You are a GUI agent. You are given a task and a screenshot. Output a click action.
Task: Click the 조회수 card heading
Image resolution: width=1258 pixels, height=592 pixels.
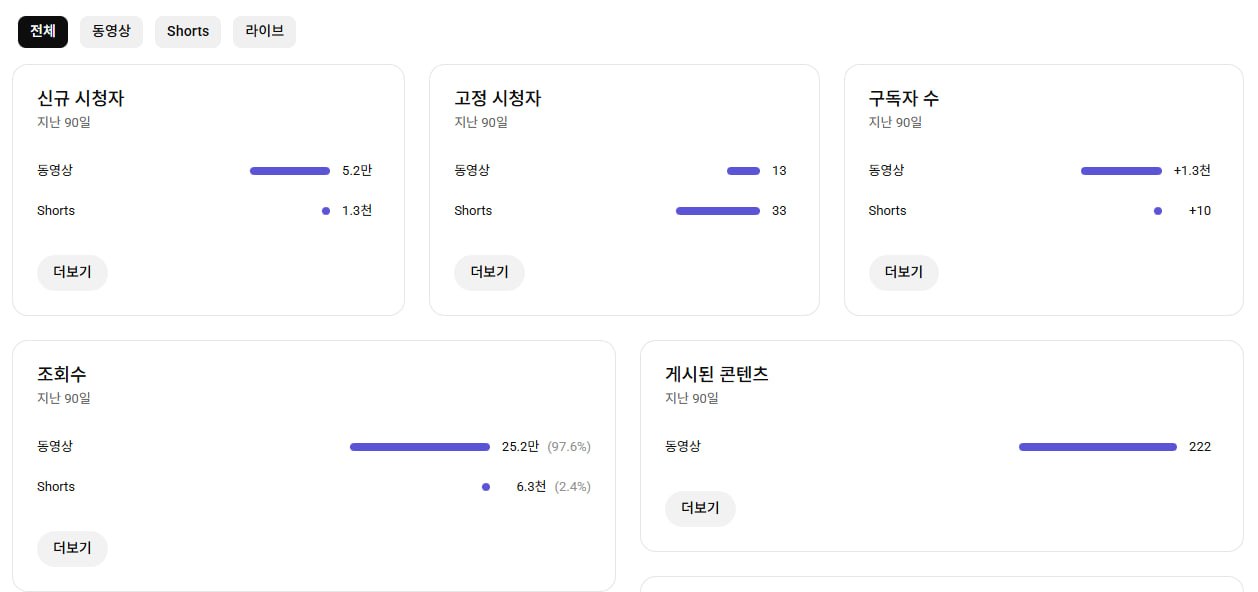(62, 374)
